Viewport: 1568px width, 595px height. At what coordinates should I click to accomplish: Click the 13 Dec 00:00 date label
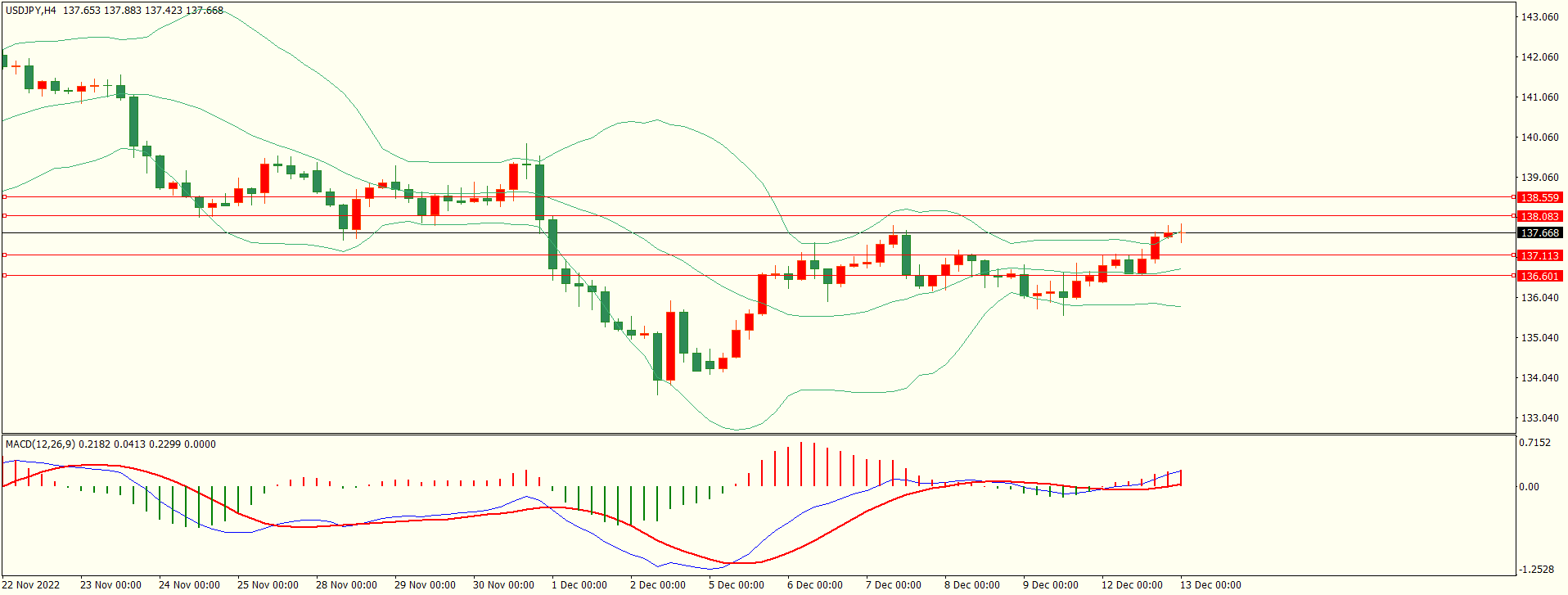point(1210,585)
